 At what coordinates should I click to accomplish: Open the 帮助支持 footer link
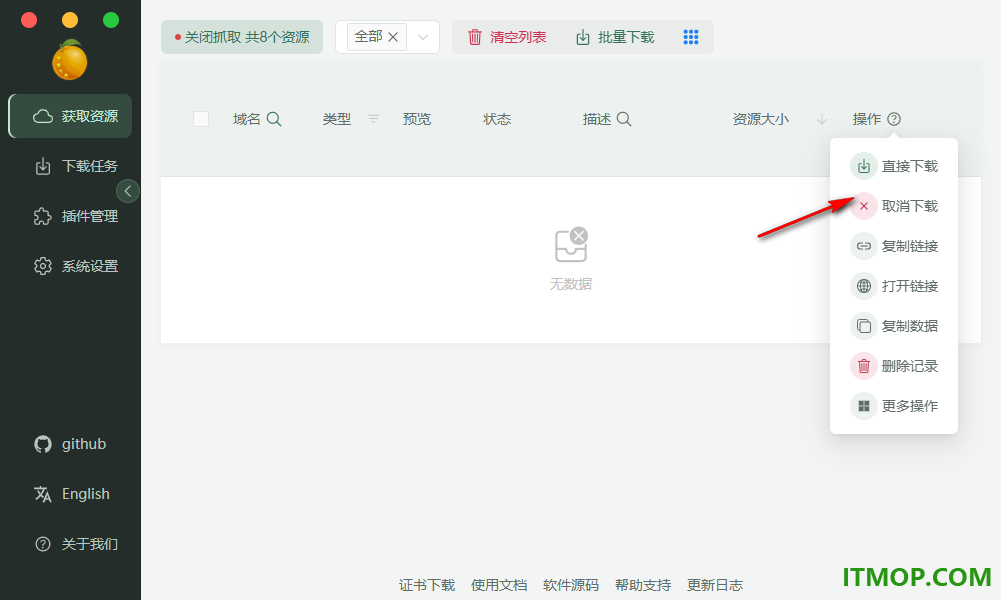click(643, 585)
